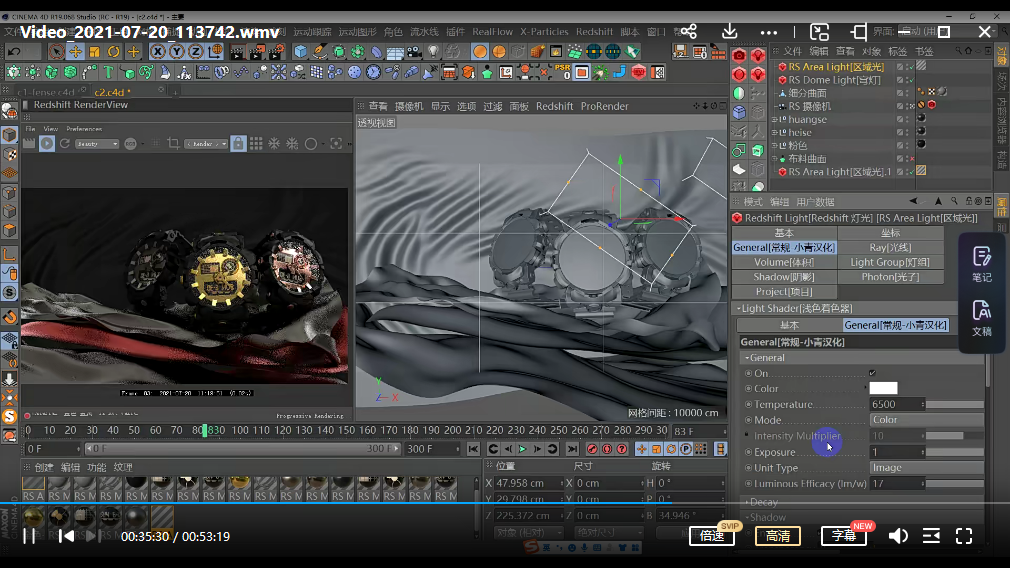Start Redshift RenderView render play button
The height and width of the screenshot is (568, 1010).
tap(46, 144)
